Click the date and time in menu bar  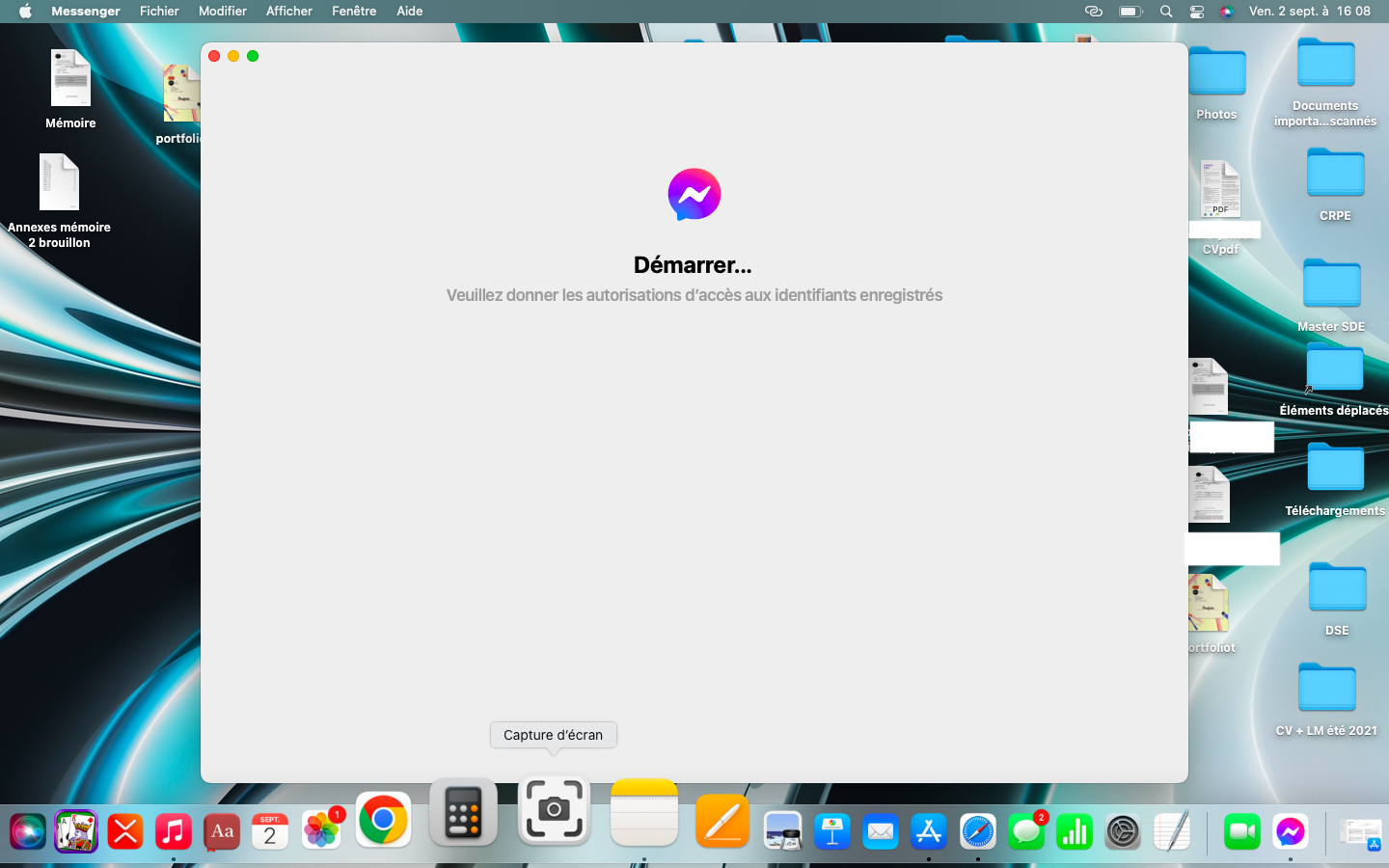pyautogui.click(x=1309, y=12)
